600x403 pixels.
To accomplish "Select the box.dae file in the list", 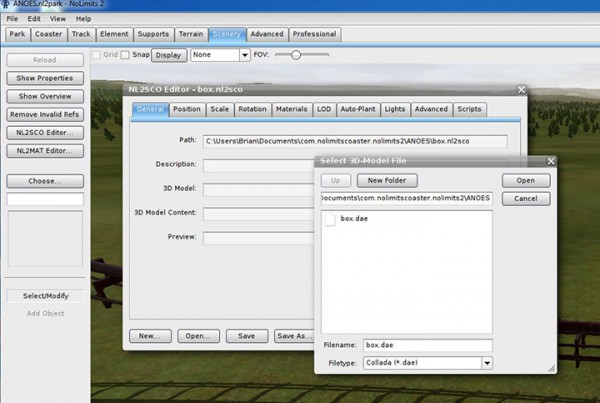I will click(x=354, y=218).
